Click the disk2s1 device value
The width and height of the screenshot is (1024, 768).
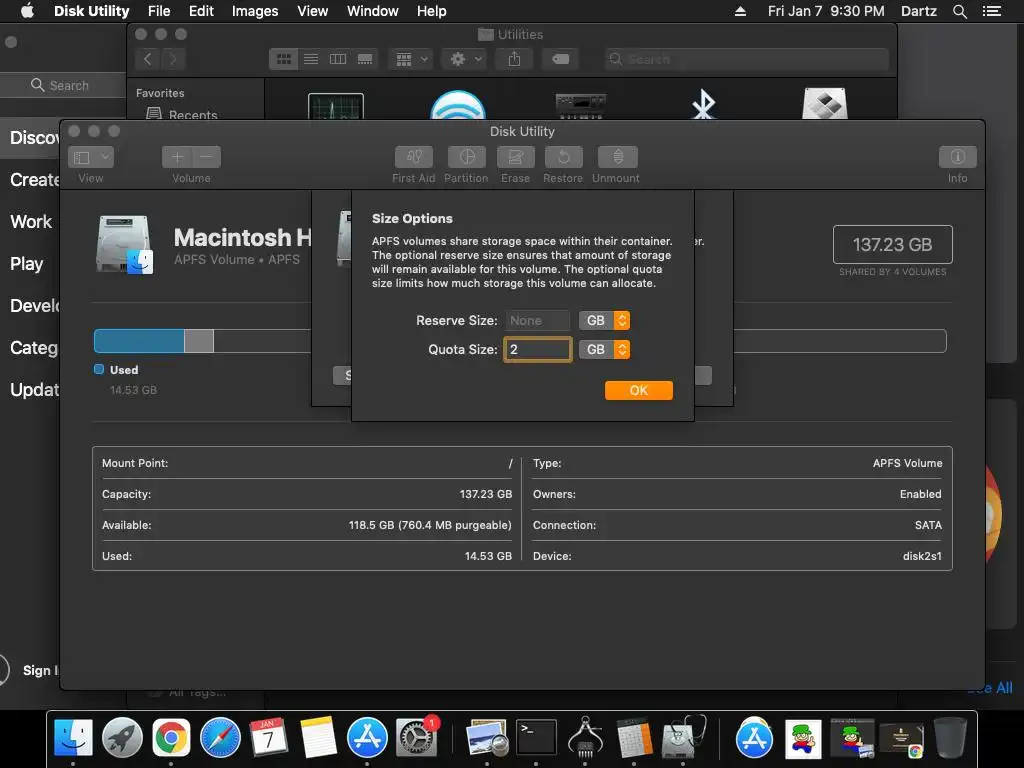[x=922, y=556]
